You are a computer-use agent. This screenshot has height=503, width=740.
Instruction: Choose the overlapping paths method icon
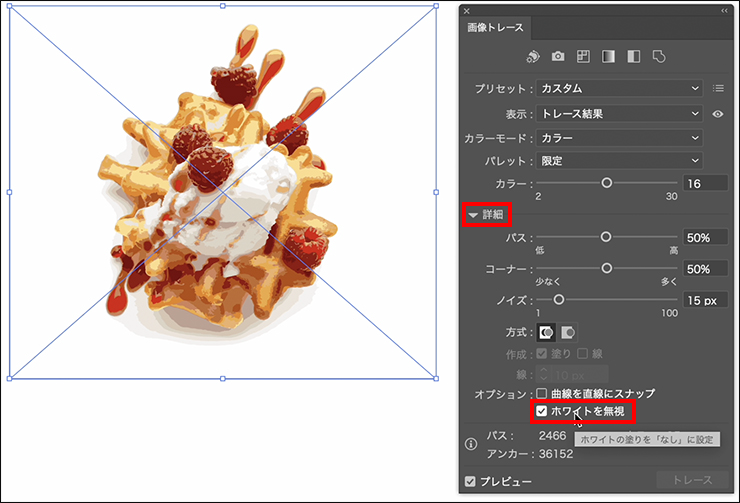(567, 331)
